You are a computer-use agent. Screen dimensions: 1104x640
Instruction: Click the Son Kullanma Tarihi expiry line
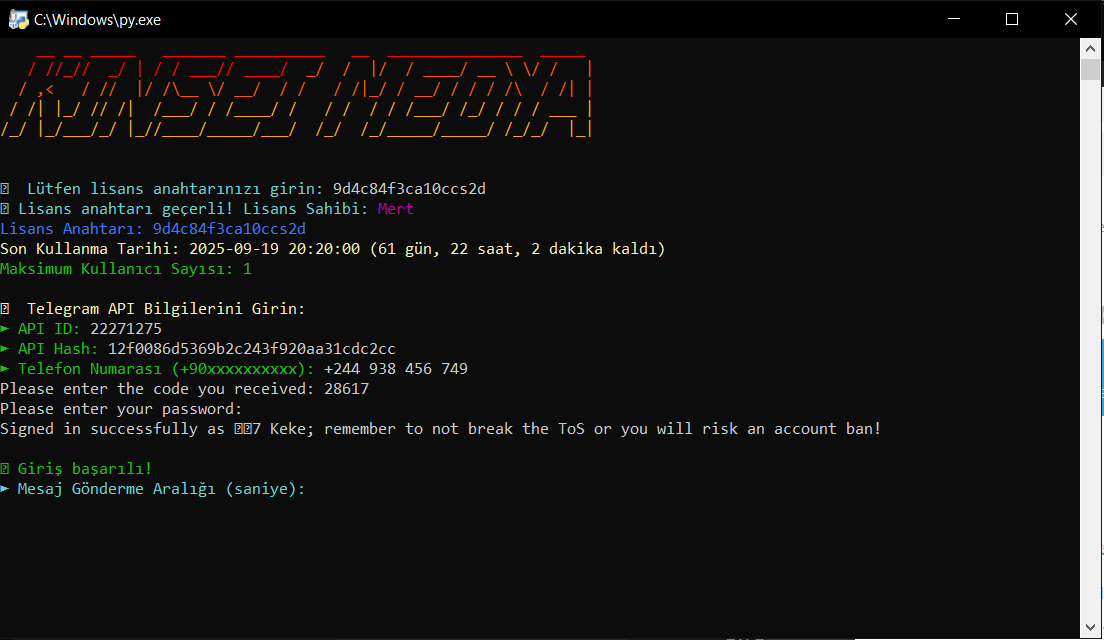[332, 249]
